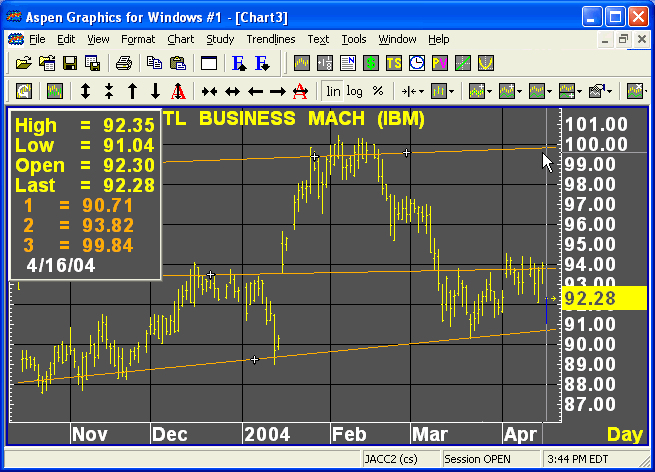655x472 pixels.
Task: Click the Day timeframe label
Action: [625, 434]
